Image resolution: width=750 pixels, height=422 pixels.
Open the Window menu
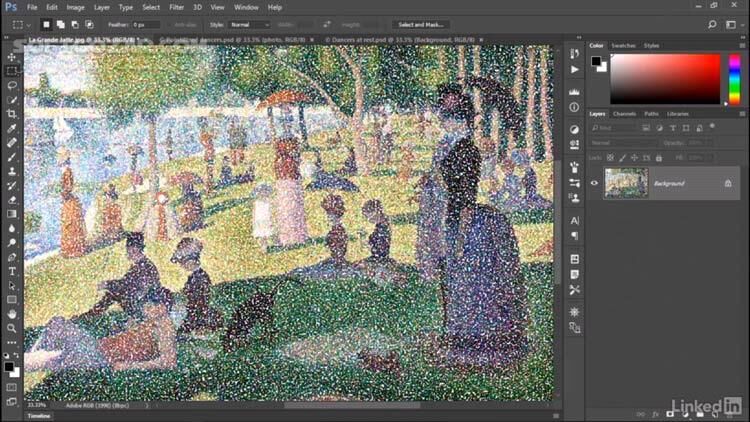pyautogui.click(x=246, y=8)
